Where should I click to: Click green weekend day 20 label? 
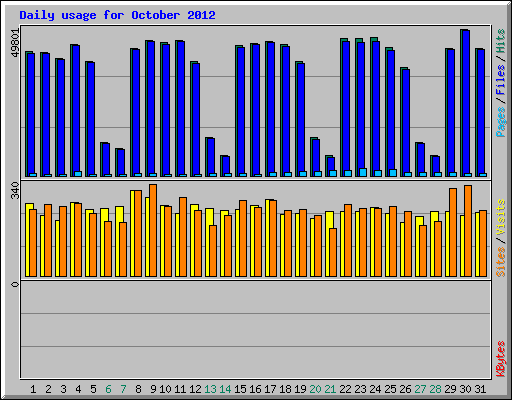(x=315, y=389)
